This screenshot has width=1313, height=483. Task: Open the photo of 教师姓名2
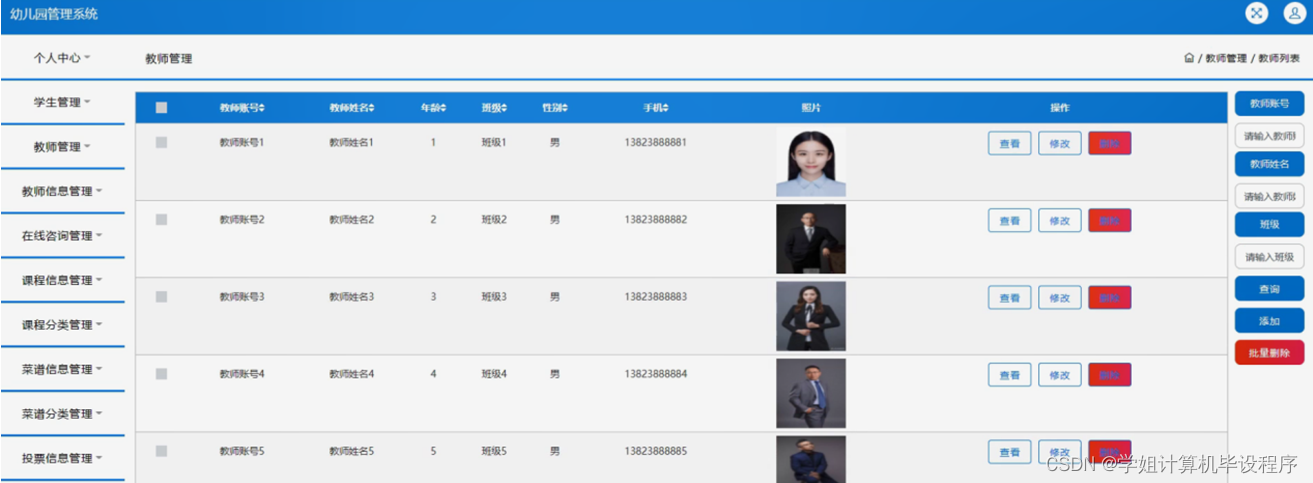point(811,239)
